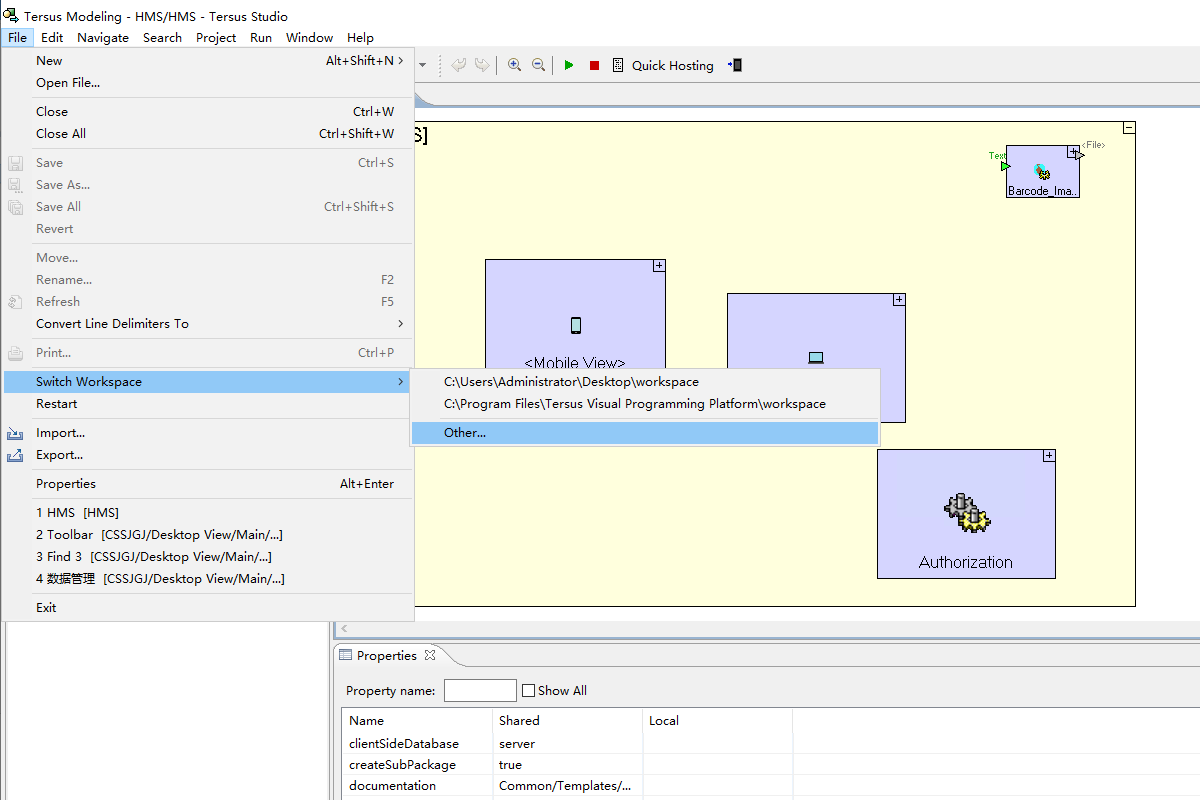
Task: Click the 'server' shared value cell
Action: tap(567, 743)
